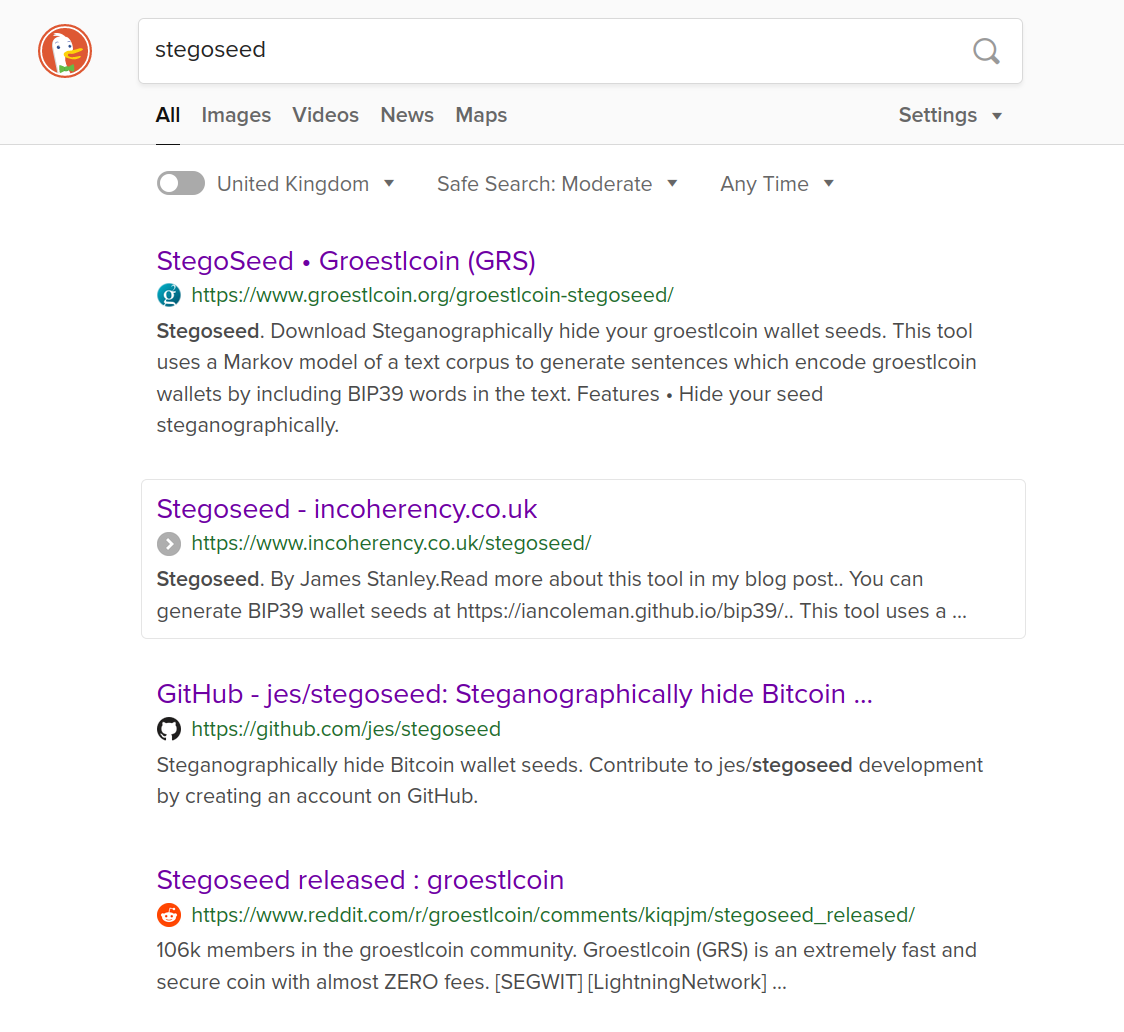Open the Settings dropdown menu
This screenshot has width=1124, height=1032.
coord(950,115)
